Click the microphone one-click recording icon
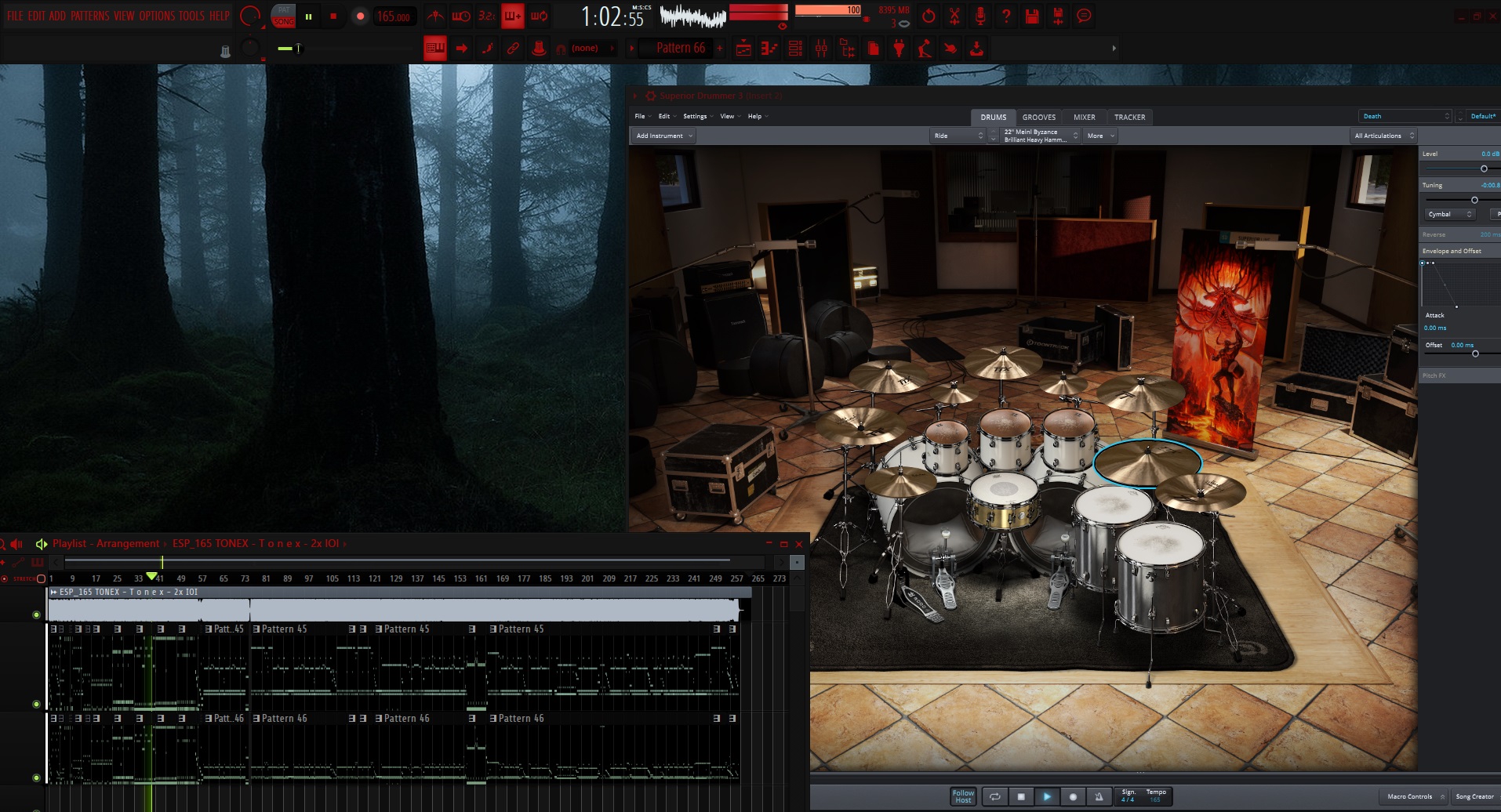1501x812 pixels. [980, 16]
